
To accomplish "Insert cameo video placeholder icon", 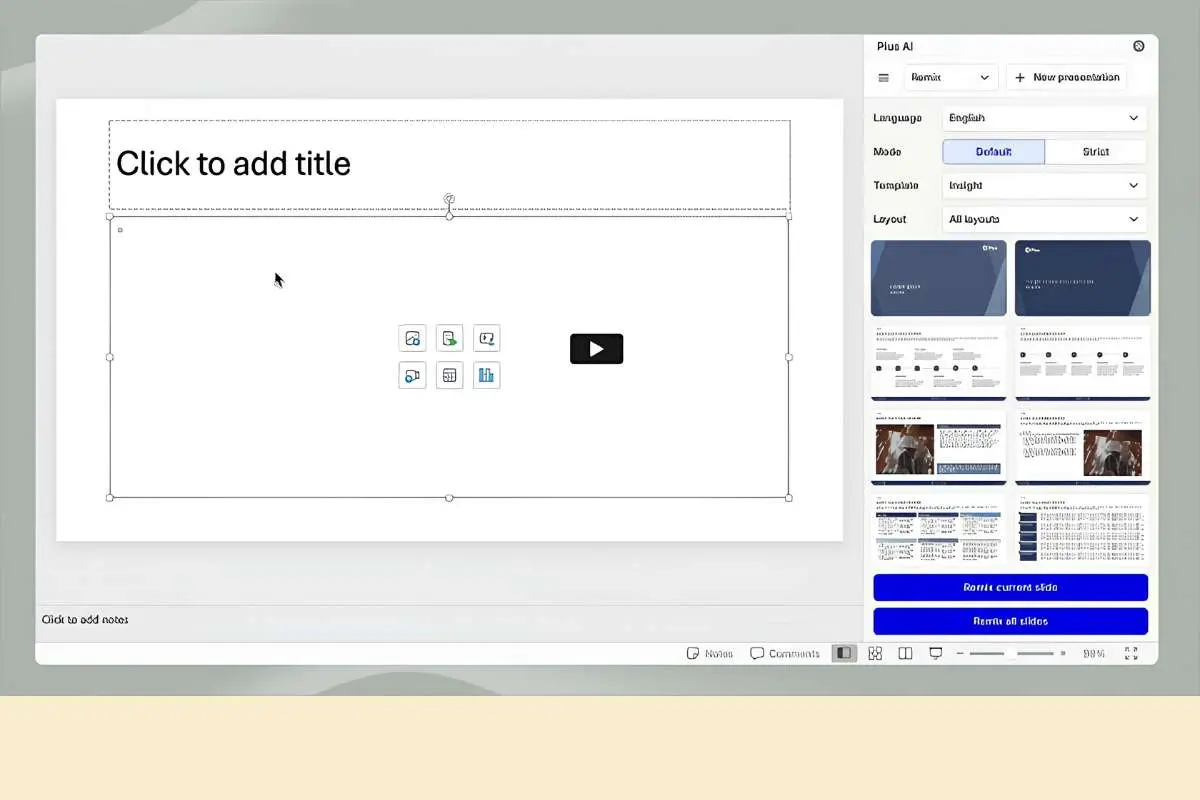I will 412,375.
